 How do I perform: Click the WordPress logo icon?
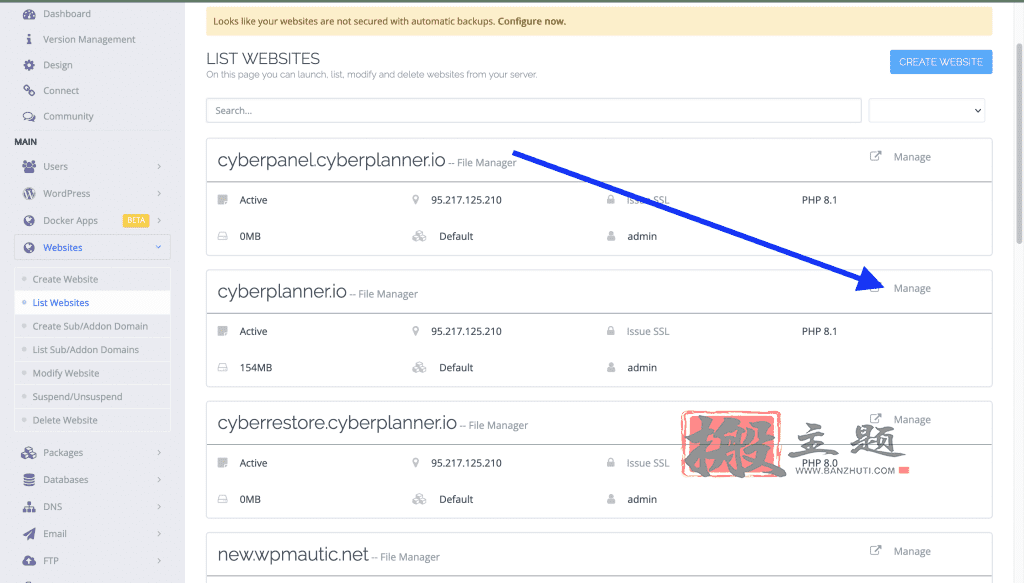click(29, 193)
